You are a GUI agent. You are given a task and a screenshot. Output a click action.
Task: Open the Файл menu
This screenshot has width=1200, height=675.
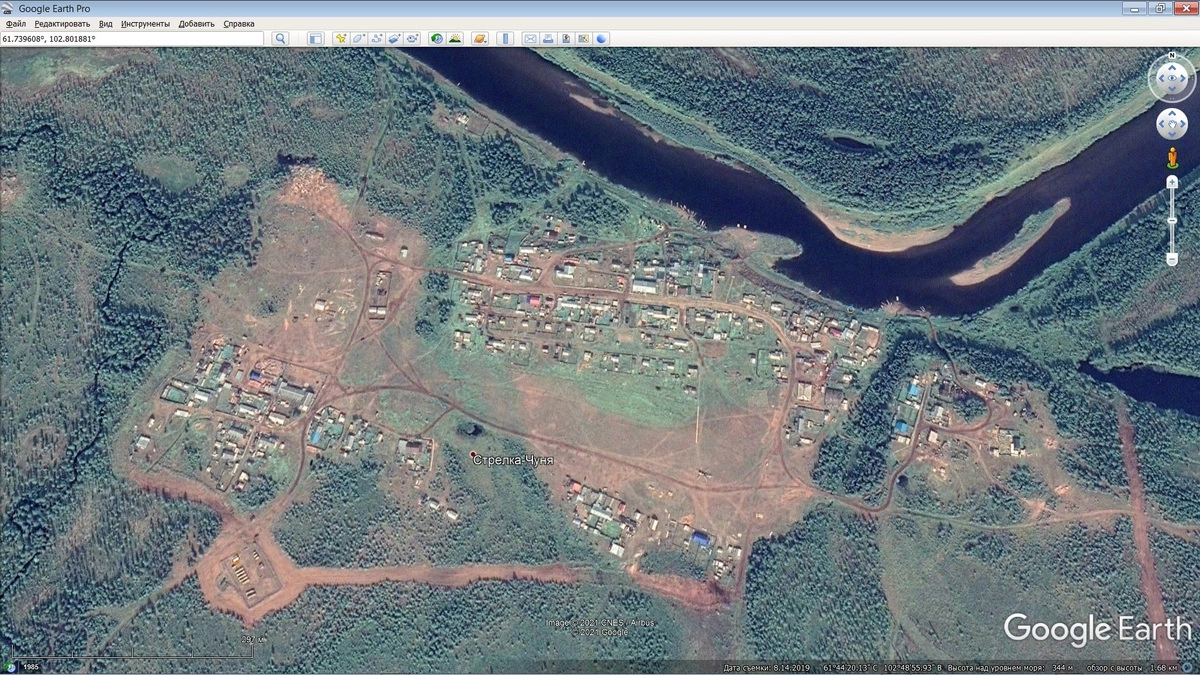click(x=15, y=23)
